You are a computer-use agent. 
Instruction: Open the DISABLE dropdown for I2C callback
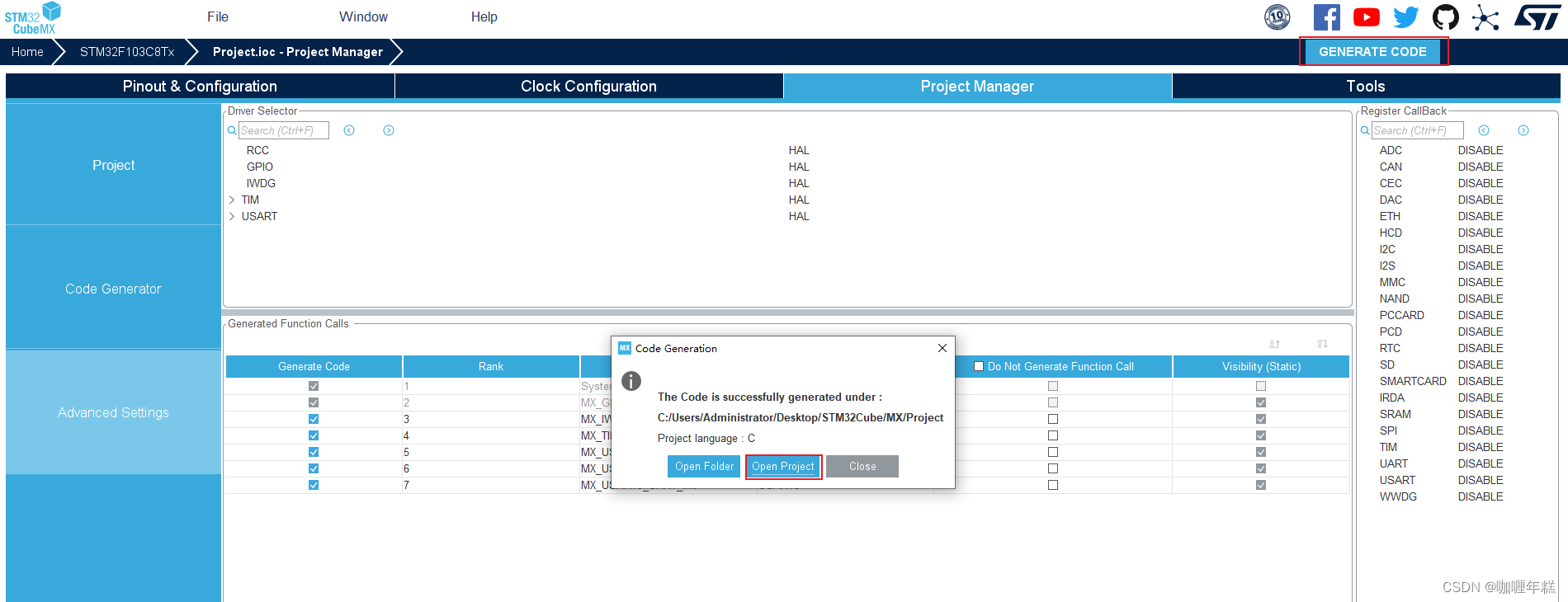1481,249
